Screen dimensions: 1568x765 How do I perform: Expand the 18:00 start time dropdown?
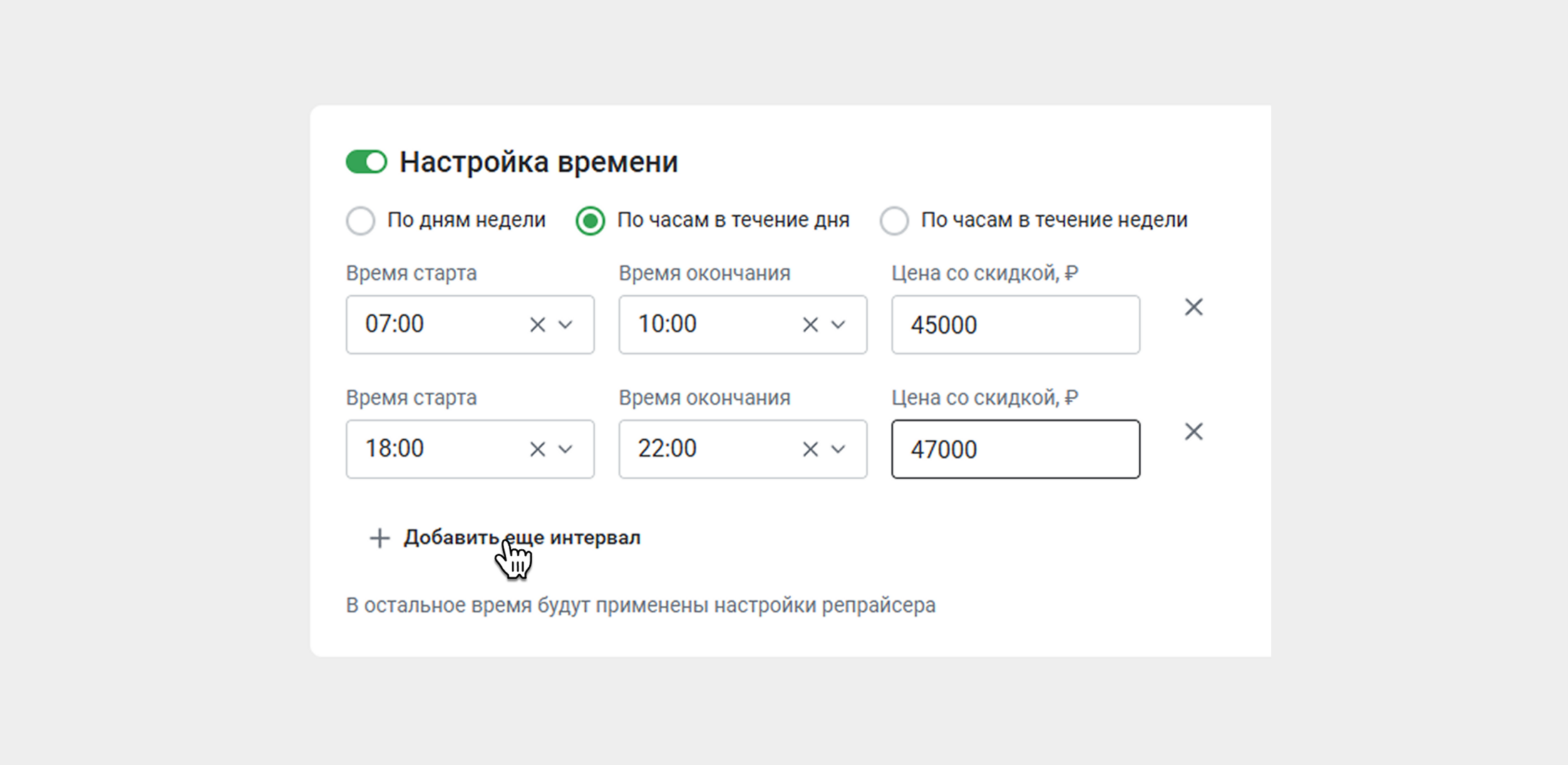566,449
